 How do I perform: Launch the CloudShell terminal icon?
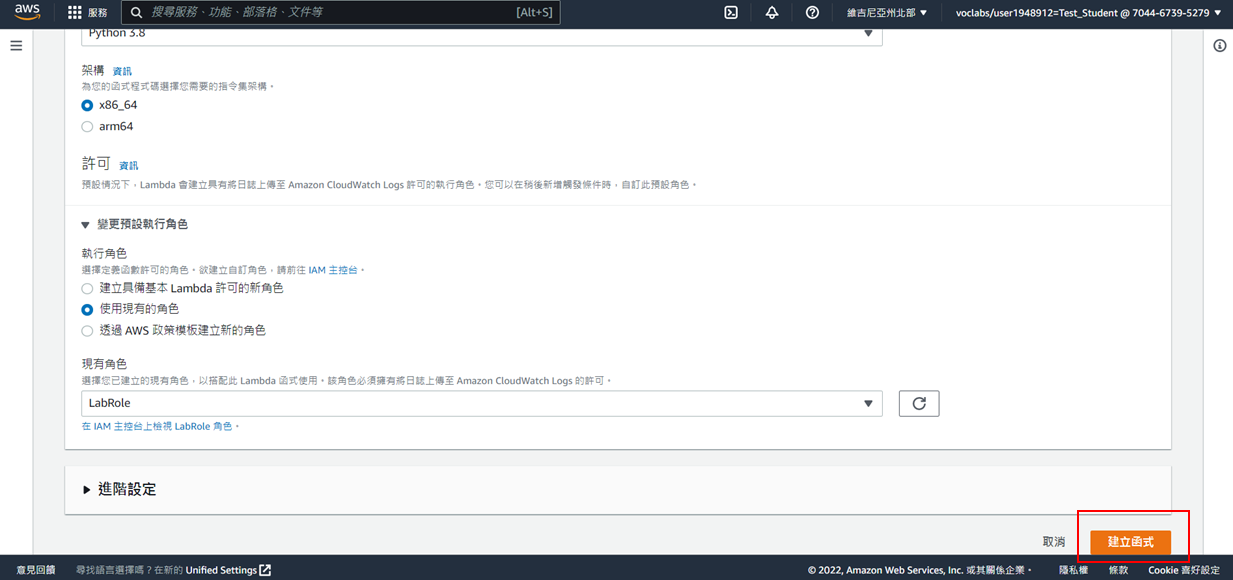pyautogui.click(x=731, y=13)
